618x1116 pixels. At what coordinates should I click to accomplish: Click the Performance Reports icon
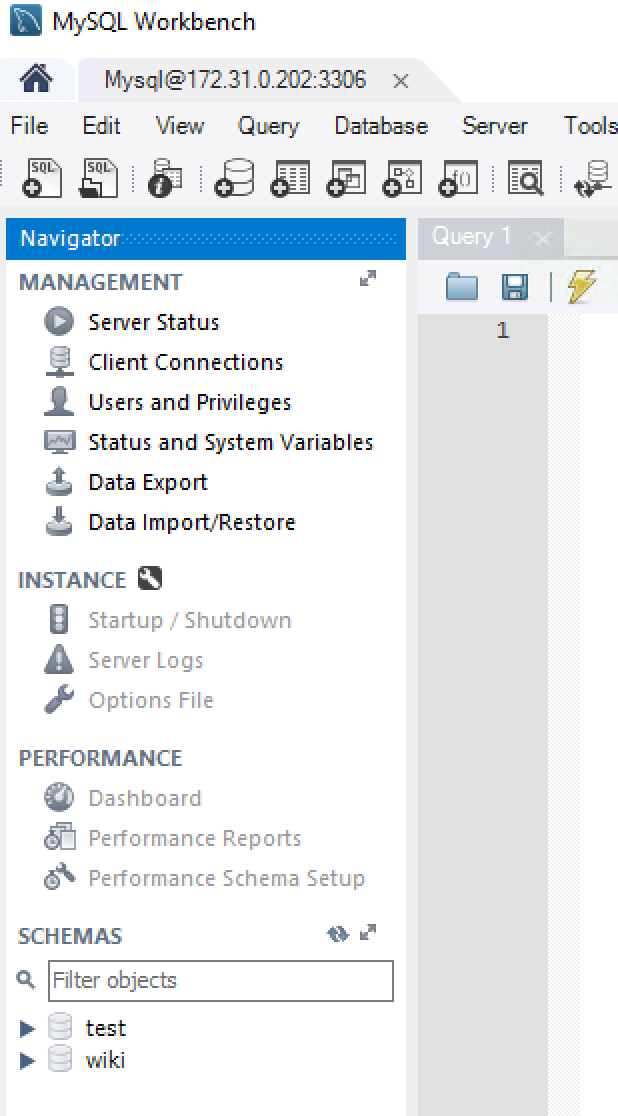click(x=59, y=837)
